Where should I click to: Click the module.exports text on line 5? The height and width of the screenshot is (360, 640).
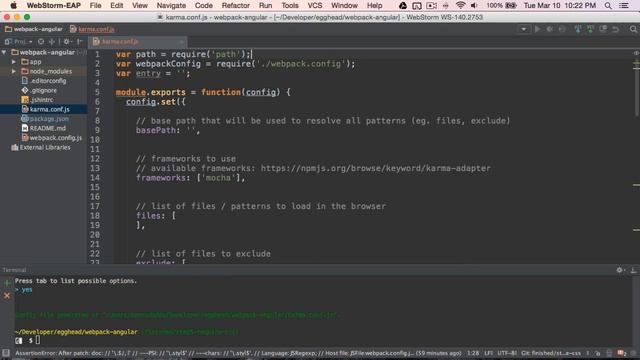tap(151, 92)
